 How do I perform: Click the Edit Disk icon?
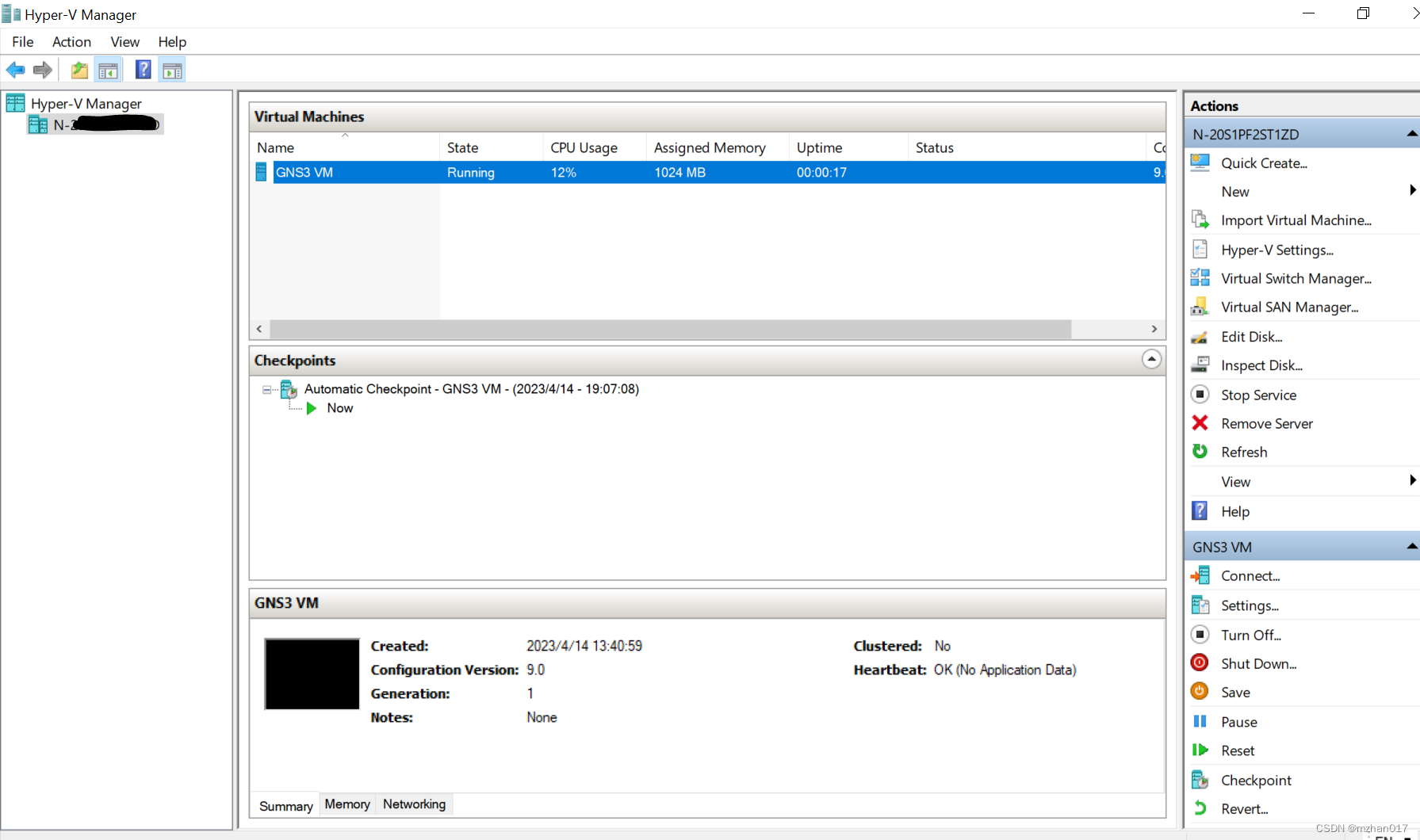click(x=1200, y=336)
